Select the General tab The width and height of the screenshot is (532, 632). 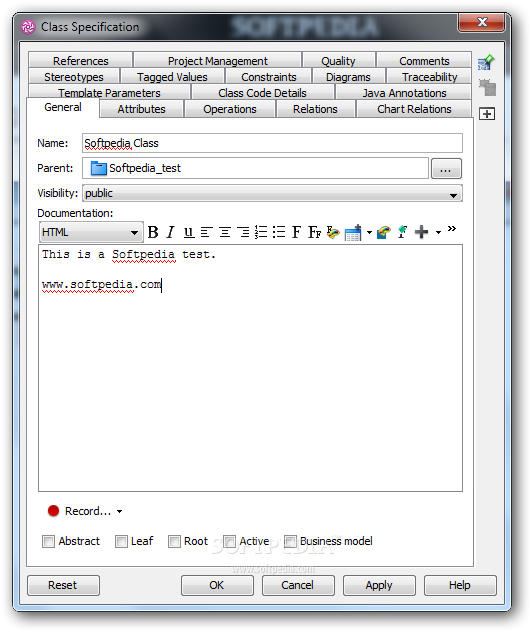click(x=63, y=107)
